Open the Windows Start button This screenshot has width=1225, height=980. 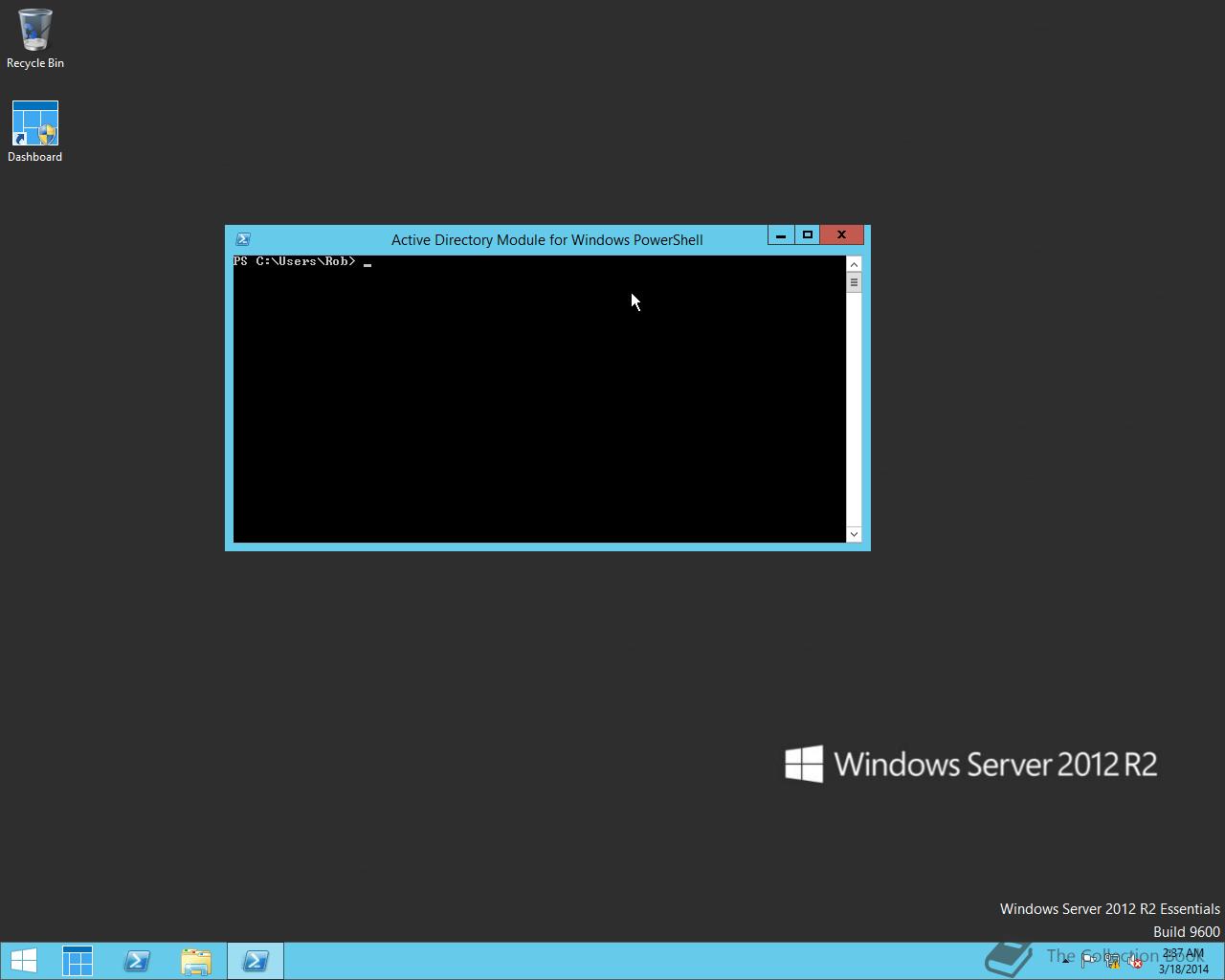pos(23,961)
